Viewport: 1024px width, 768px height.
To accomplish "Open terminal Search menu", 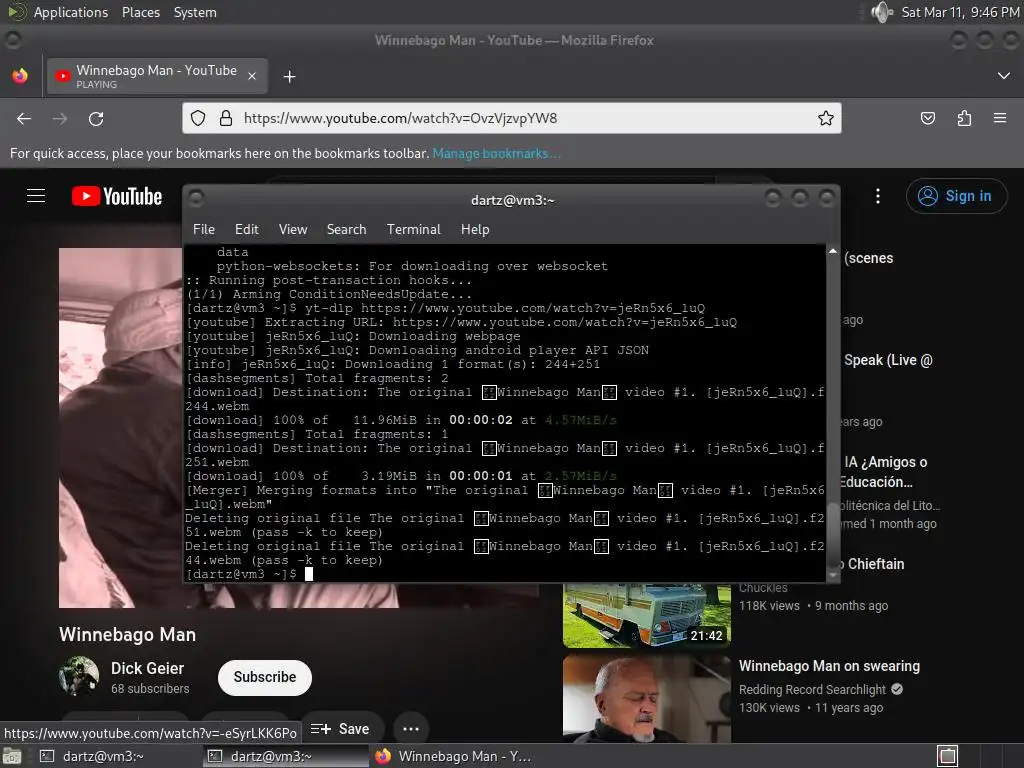I will point(346,229).
